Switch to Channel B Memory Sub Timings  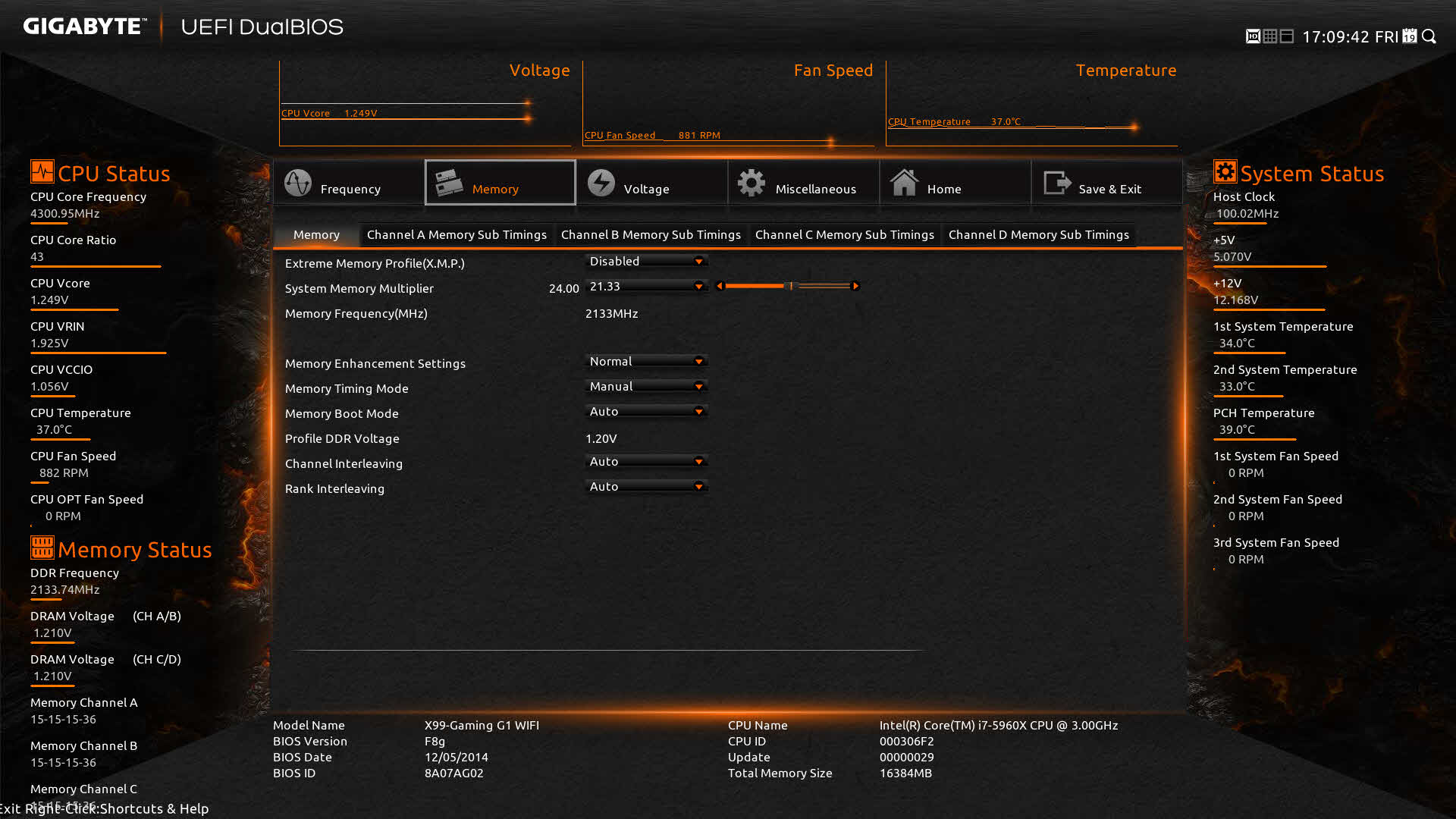click(x=651, y=235)
